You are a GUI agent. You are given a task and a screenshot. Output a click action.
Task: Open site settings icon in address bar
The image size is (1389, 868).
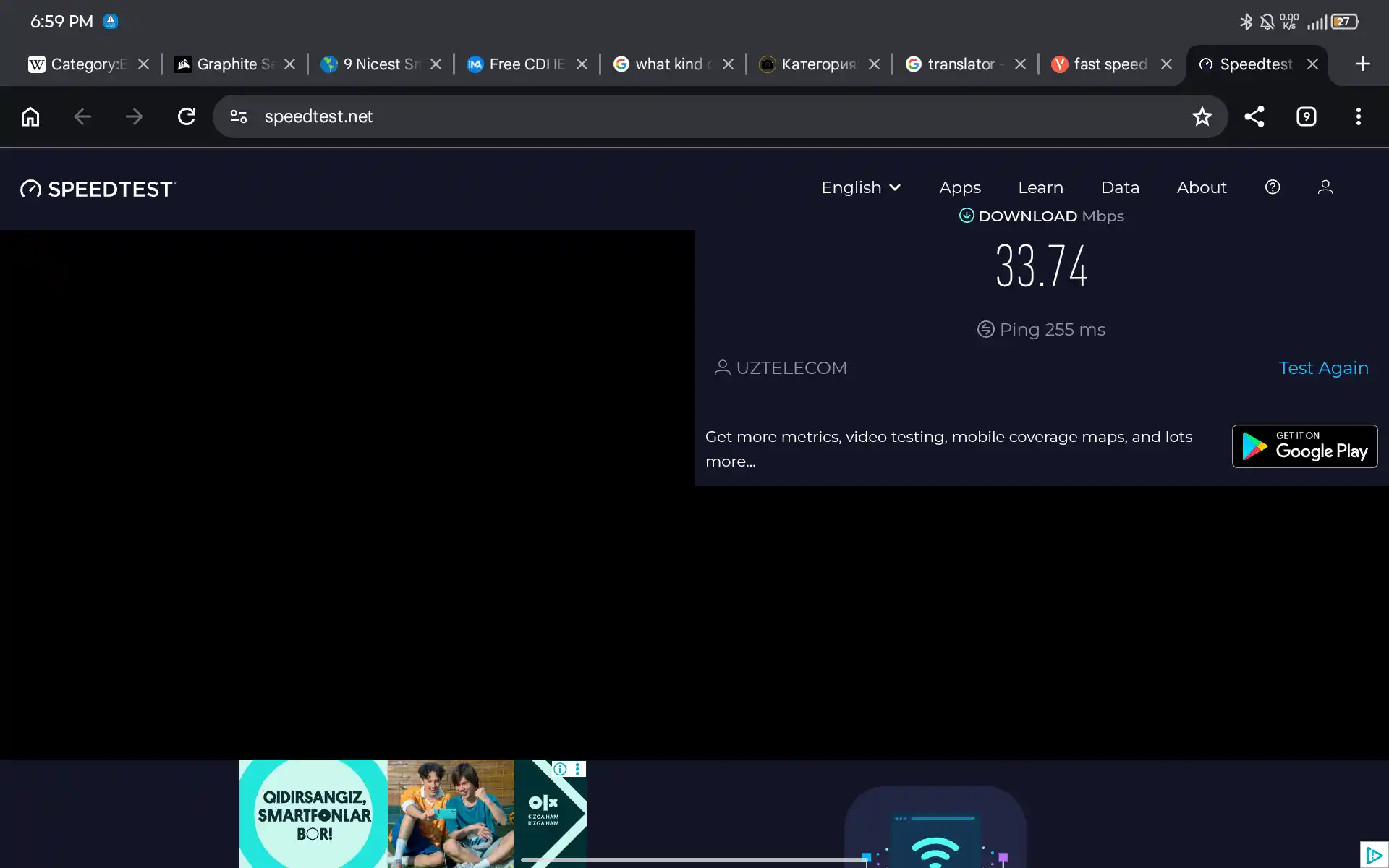tap(239, 116)
